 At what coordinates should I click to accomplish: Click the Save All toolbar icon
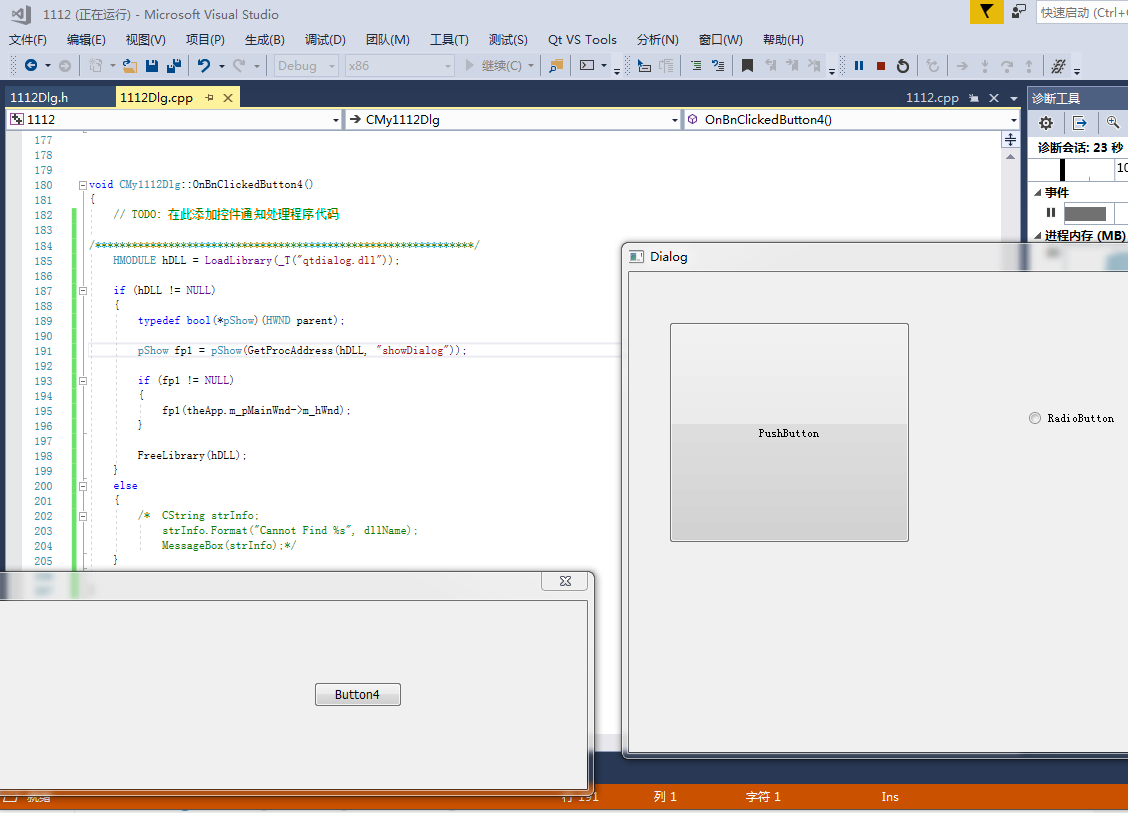pos(175,66)
